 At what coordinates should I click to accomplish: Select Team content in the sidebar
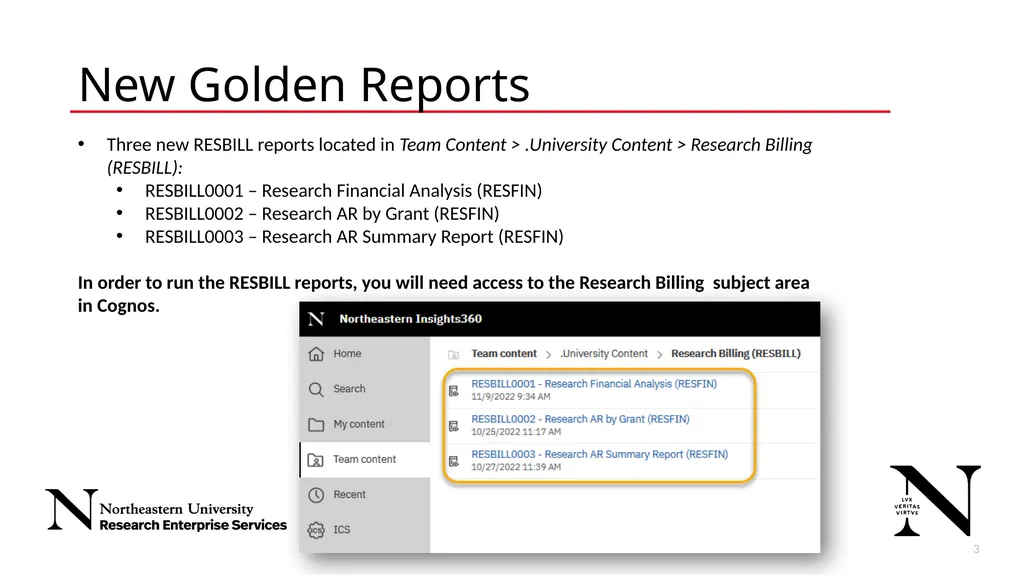364,459
